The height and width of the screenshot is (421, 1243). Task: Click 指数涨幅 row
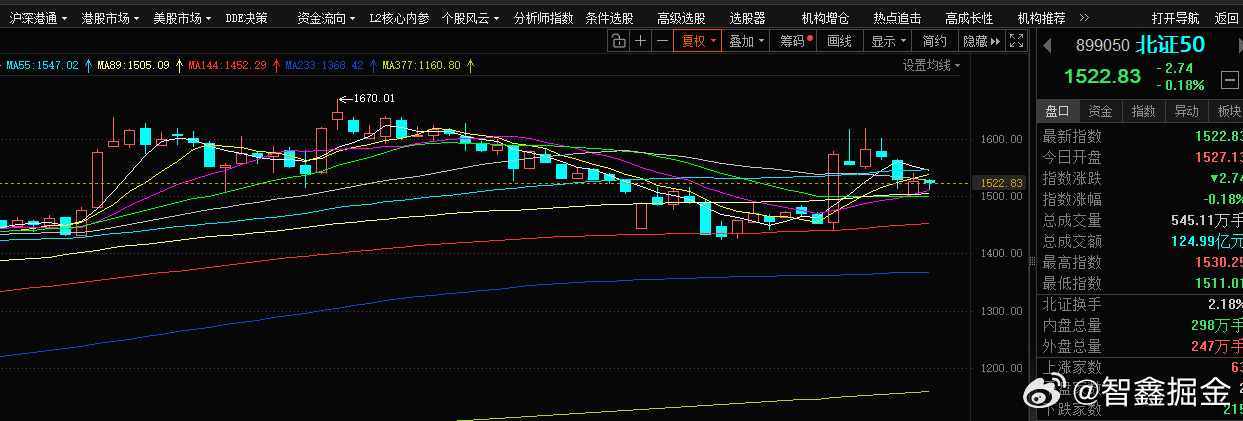(1140, 199)
